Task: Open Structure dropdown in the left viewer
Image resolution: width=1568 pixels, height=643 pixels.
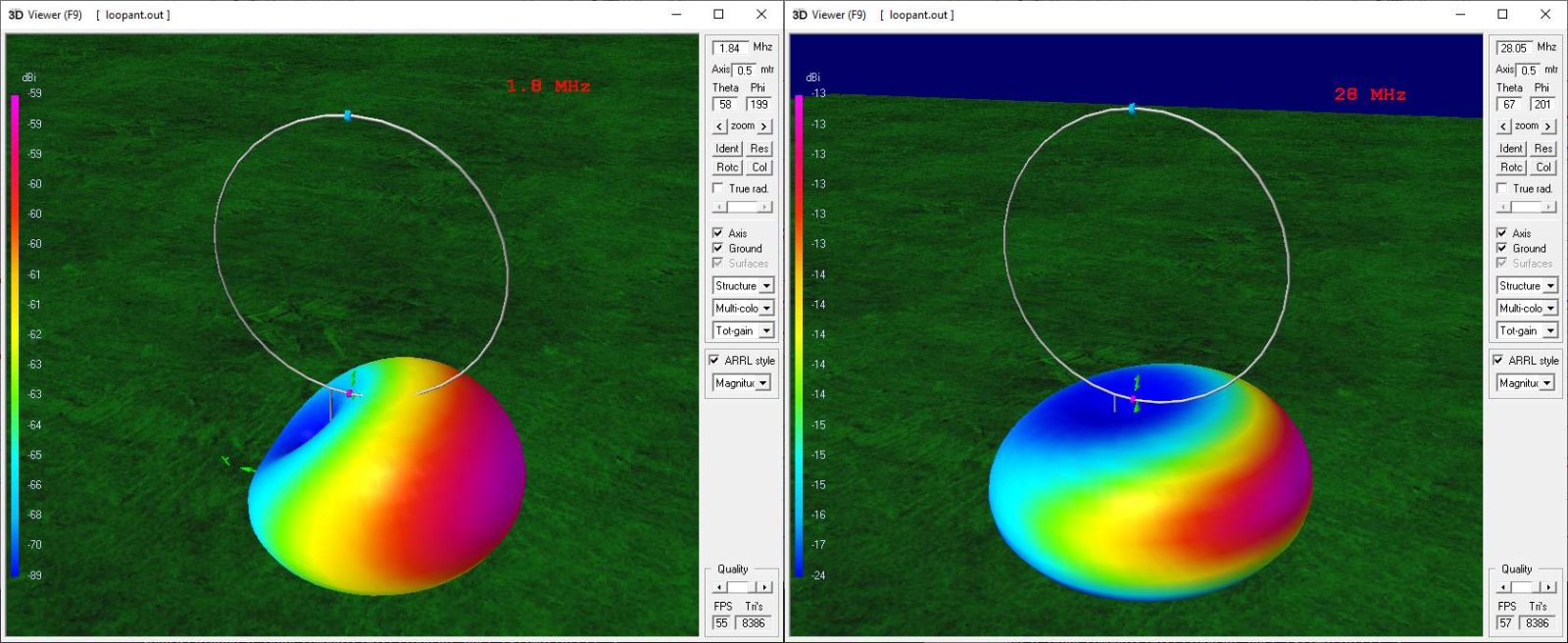Action: point(766,286)
